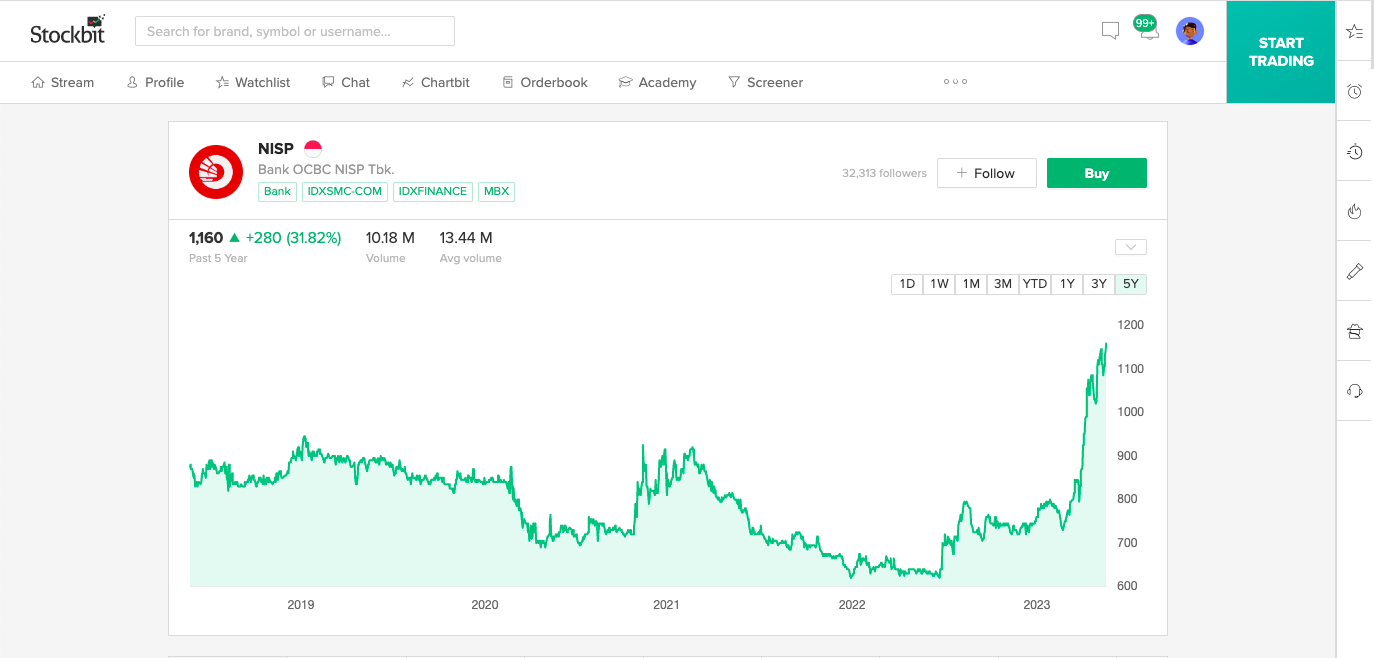Click the search input field
The image size is (1374, 658).
click(294, 31)
